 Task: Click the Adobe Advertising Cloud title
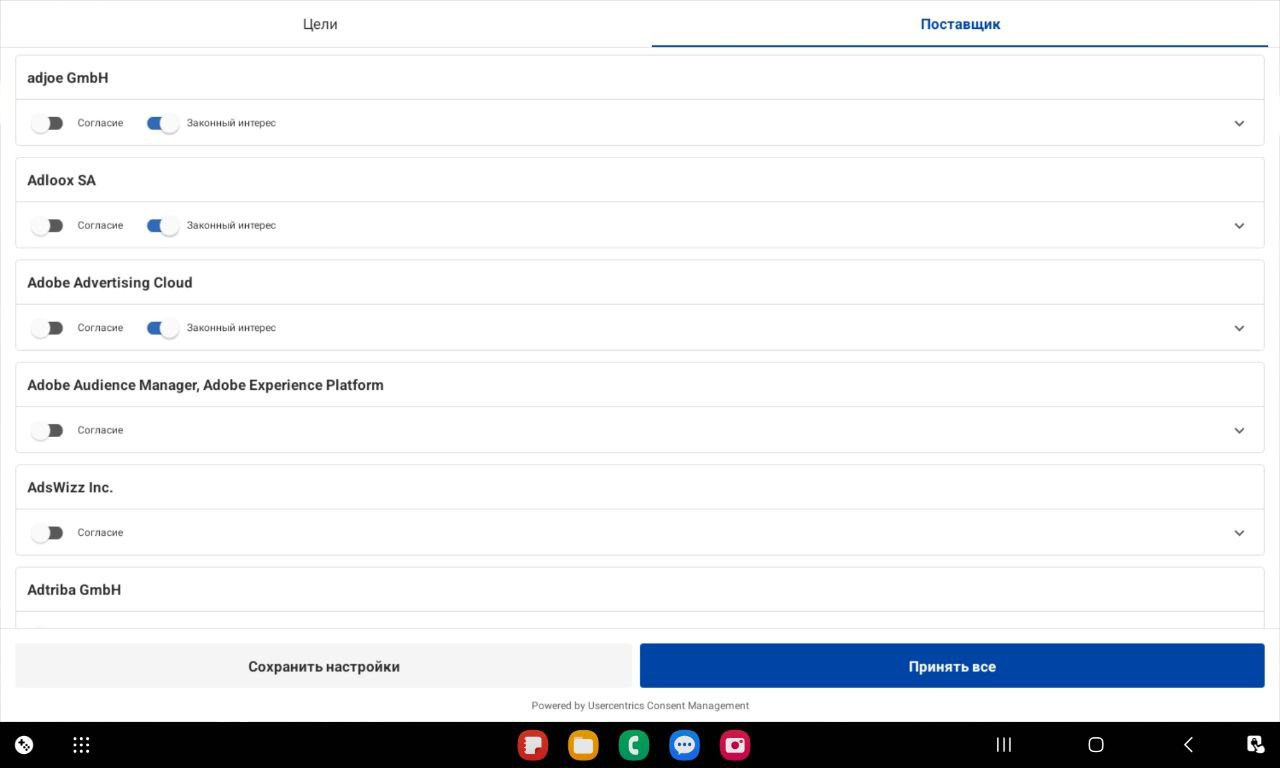tap(110, 283)
